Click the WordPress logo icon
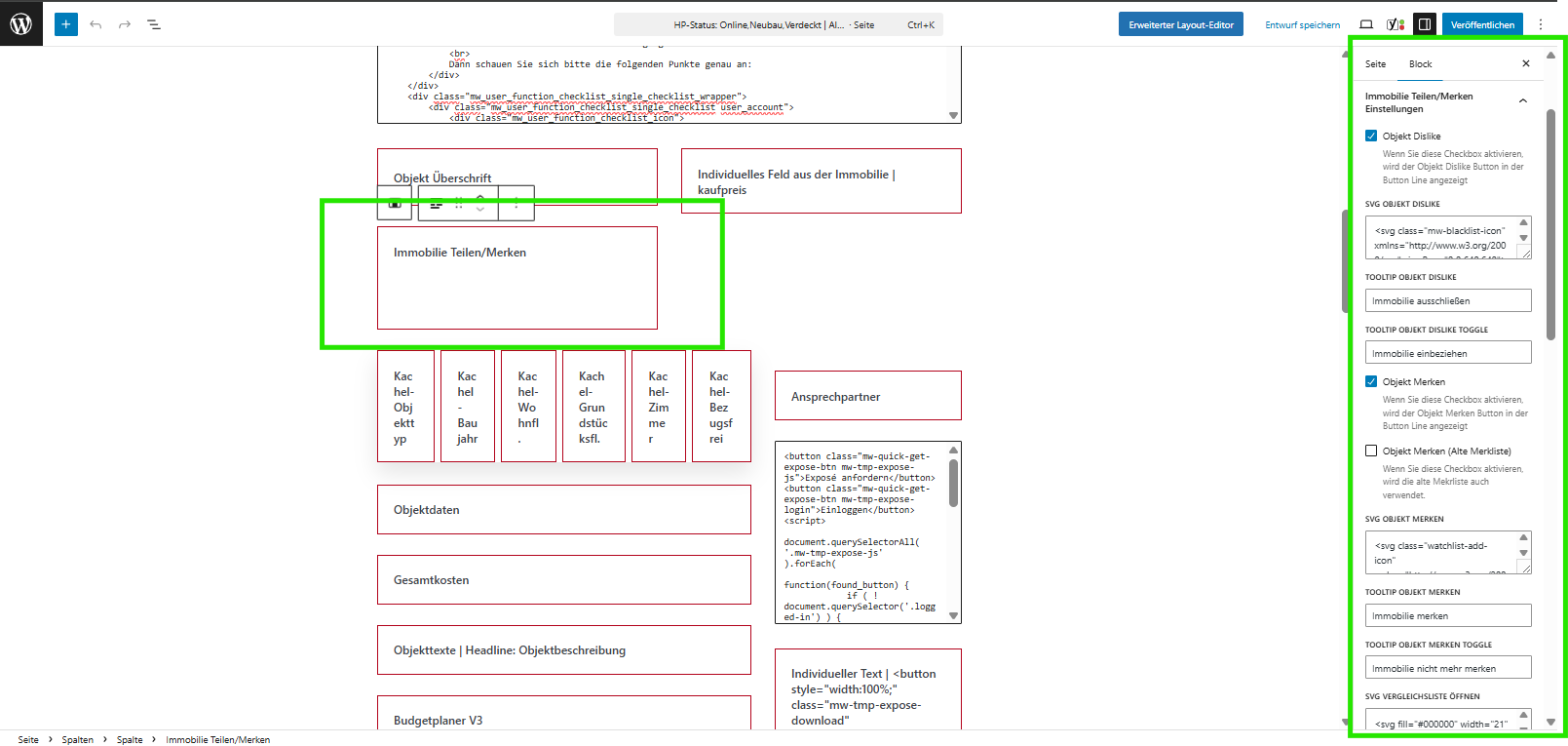The width and height of the screenshot is (1568, 746). pyautogui.click(x=21, y=24)
